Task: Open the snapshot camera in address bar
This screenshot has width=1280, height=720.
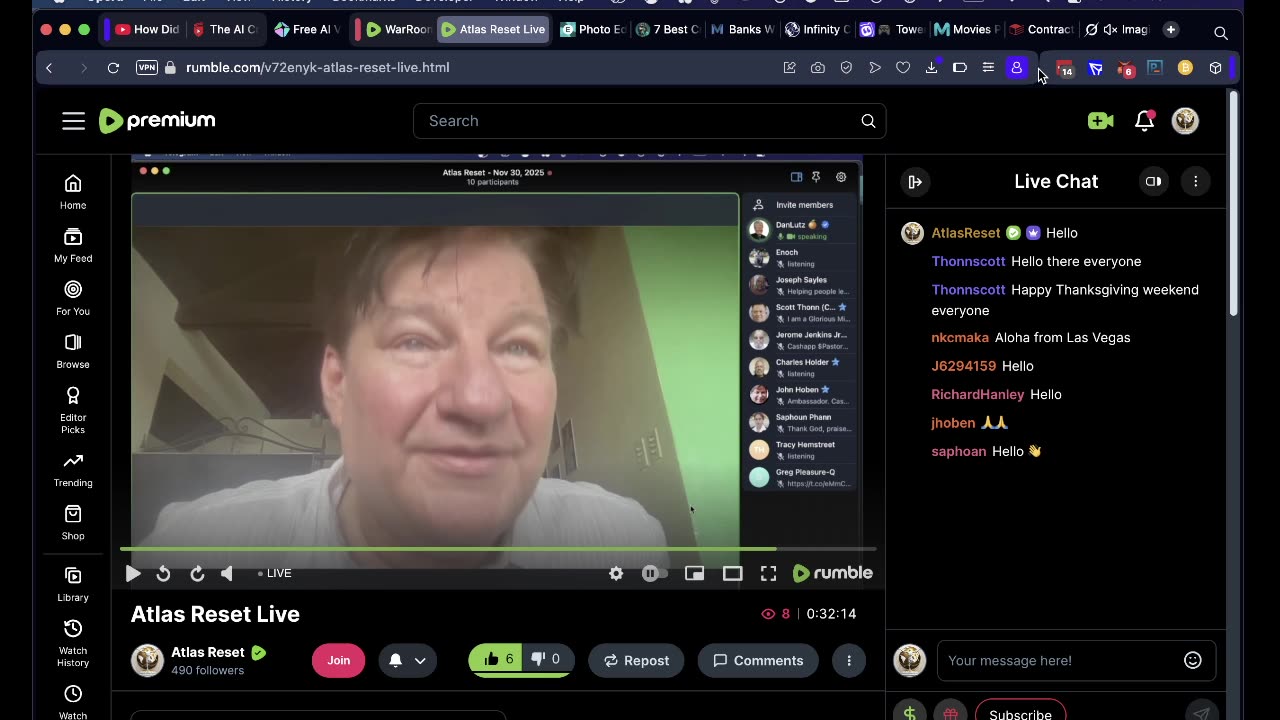Action: point(818,67)
